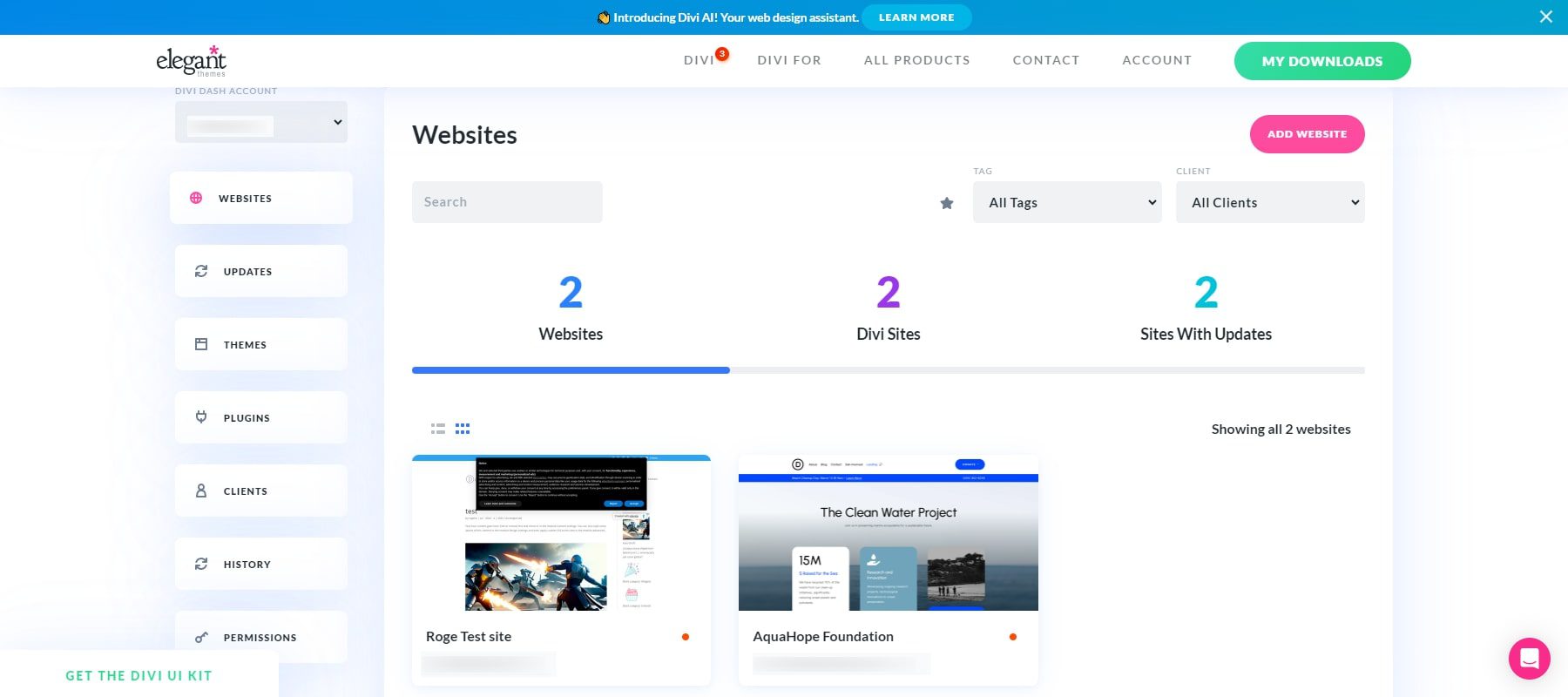Screen dimensions: 1568x697
Task: Click the status dot on Roge Test site
Action: pos(686,637)
